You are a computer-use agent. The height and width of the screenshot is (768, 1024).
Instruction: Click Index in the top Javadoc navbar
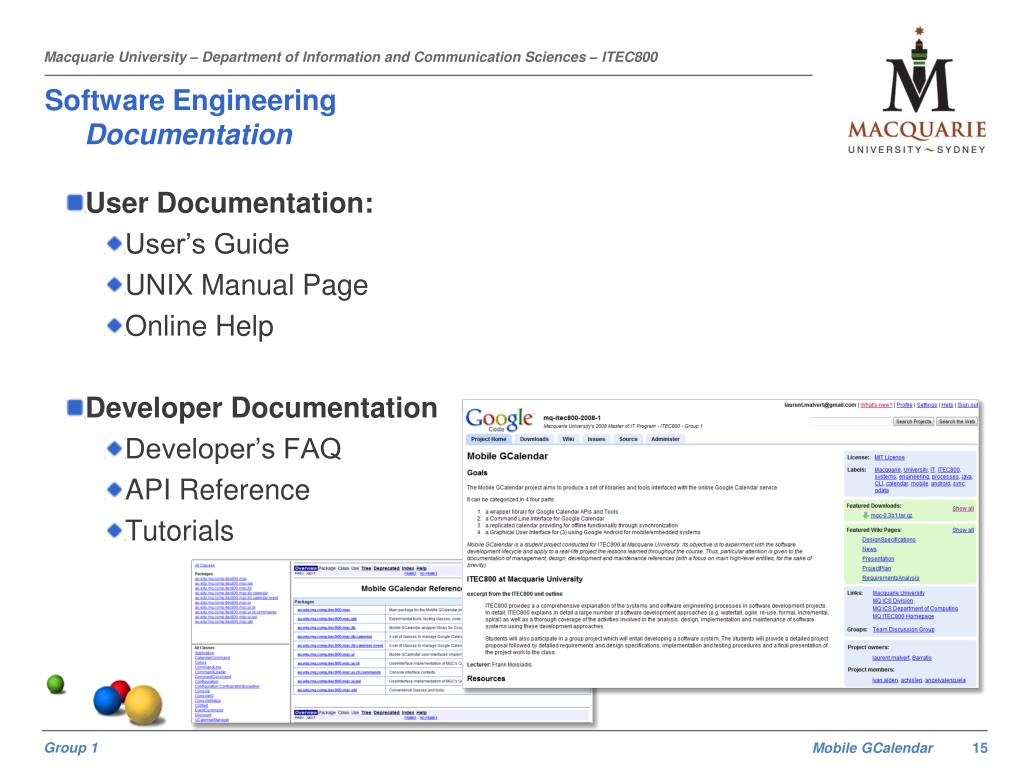click(x=408, y=568)
